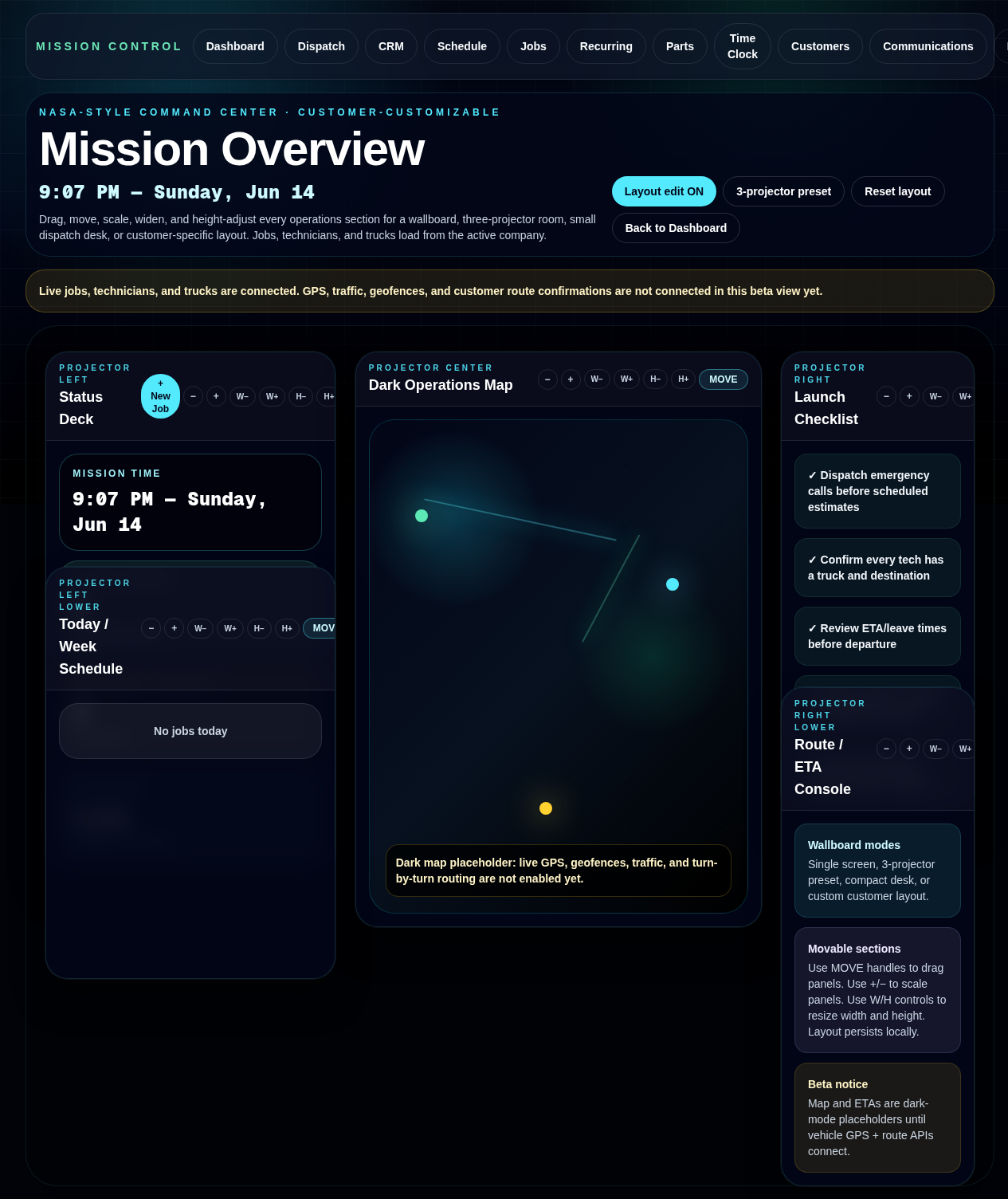Click W– on Status Deck panel
The height and width of the screenshot is (1199, 1008).
pos(242,396)
